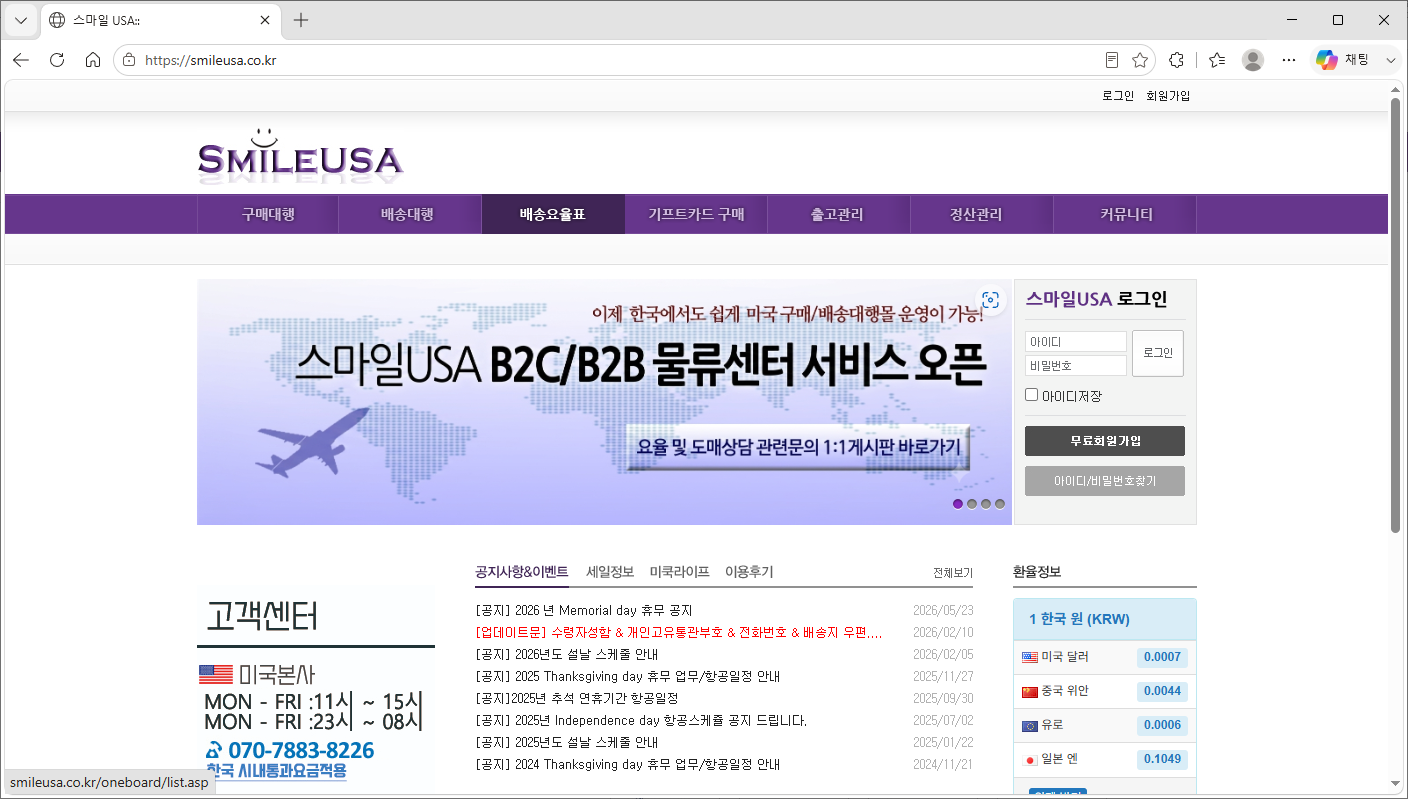Open the favorites list
This screenshot has width=1408, height=799.
pyautogui.click(x=1217, y=60)
